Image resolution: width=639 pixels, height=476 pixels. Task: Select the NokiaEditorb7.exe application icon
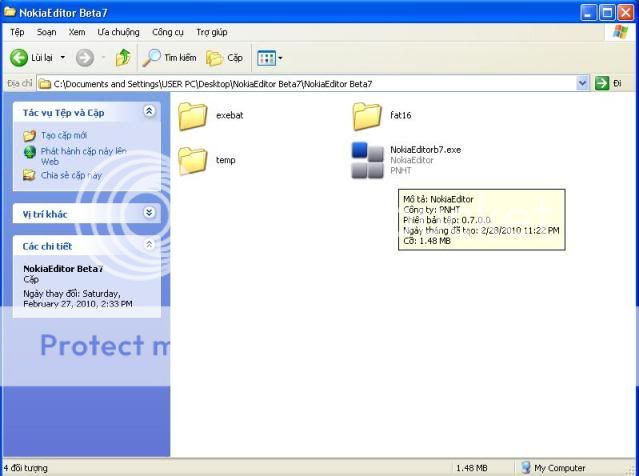coord(367,160)
